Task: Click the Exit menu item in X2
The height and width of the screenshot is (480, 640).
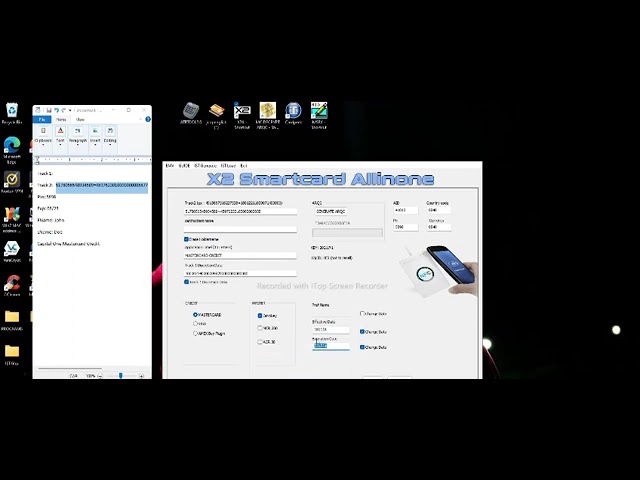Action: tap(244, 166)
